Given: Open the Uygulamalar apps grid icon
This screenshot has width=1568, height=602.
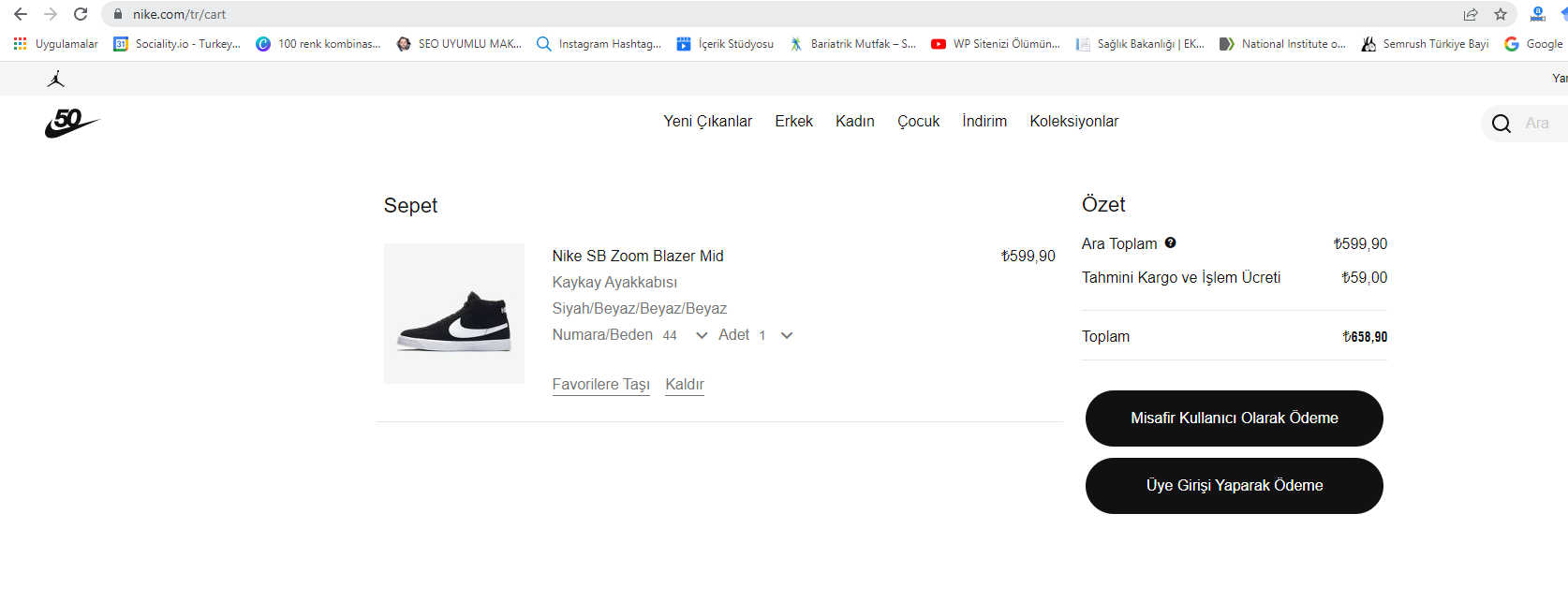Looking at the screenshot, I should click(20, 44).
